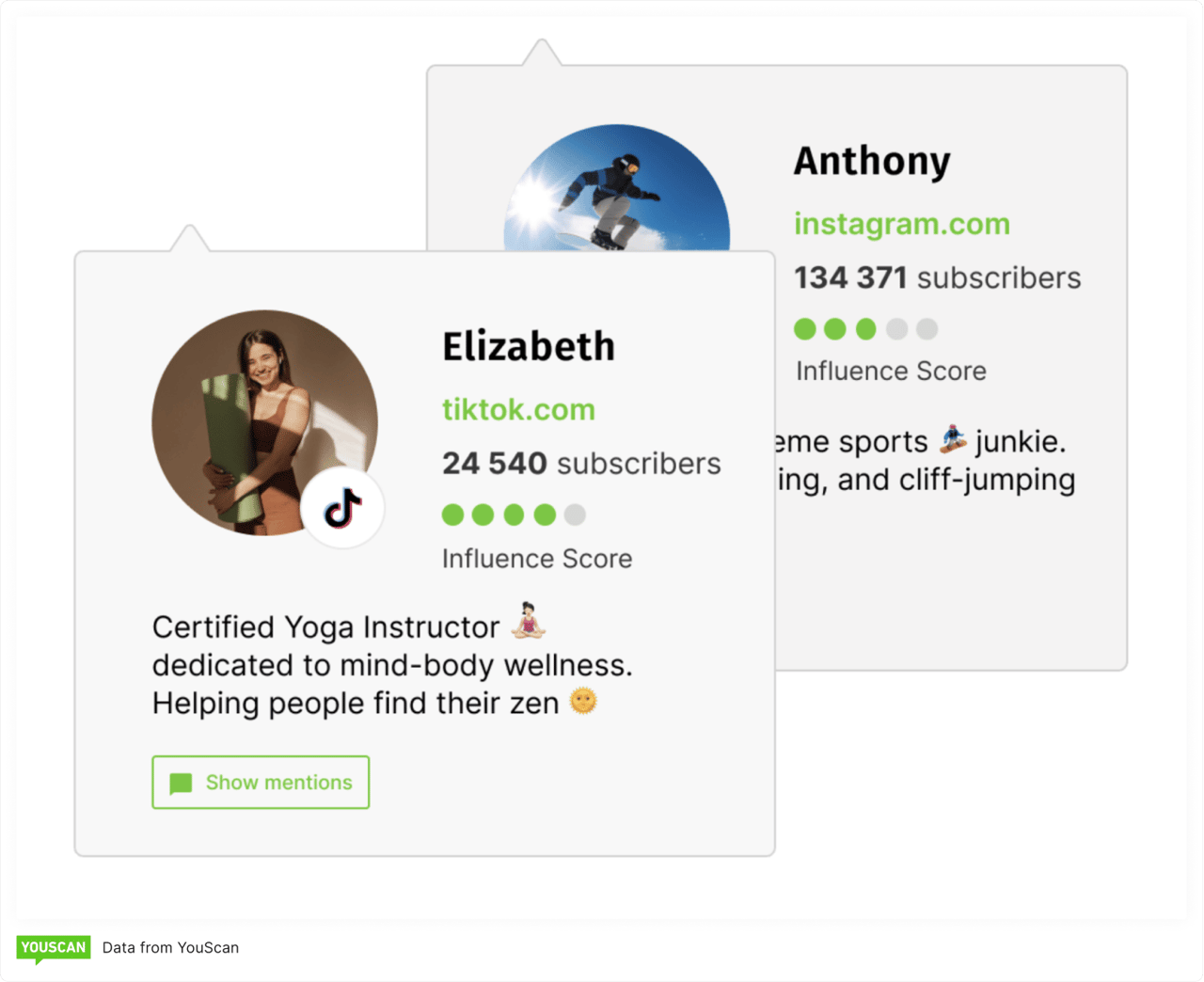Click the pointer notch atop Elizabeth's card
The height and width of the screenshot is (982, 1204).
tap(190, 239)
